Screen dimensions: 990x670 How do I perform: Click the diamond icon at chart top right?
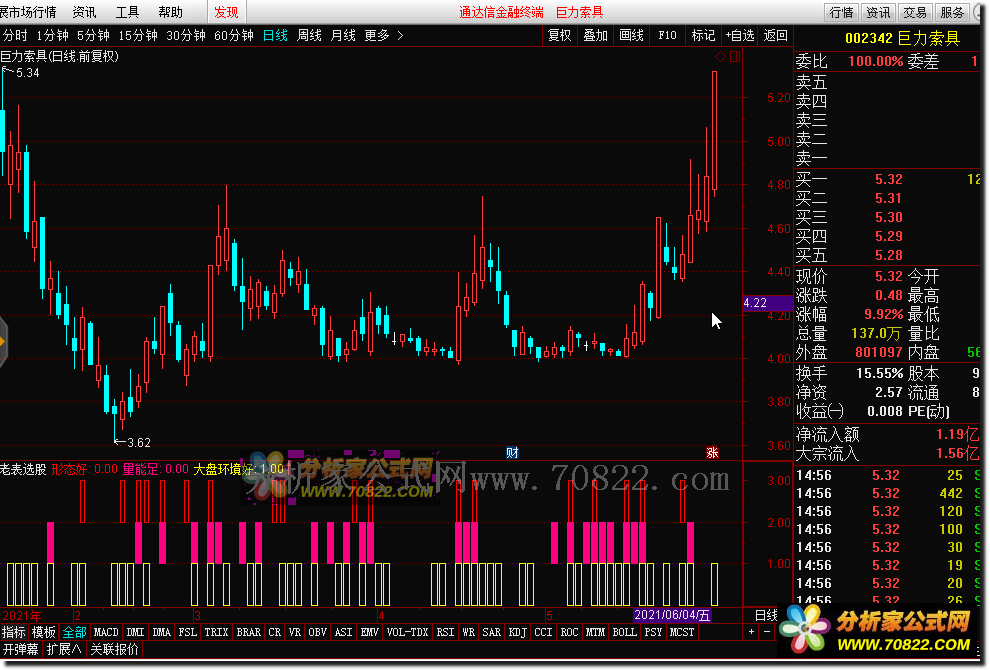point(720,56)
